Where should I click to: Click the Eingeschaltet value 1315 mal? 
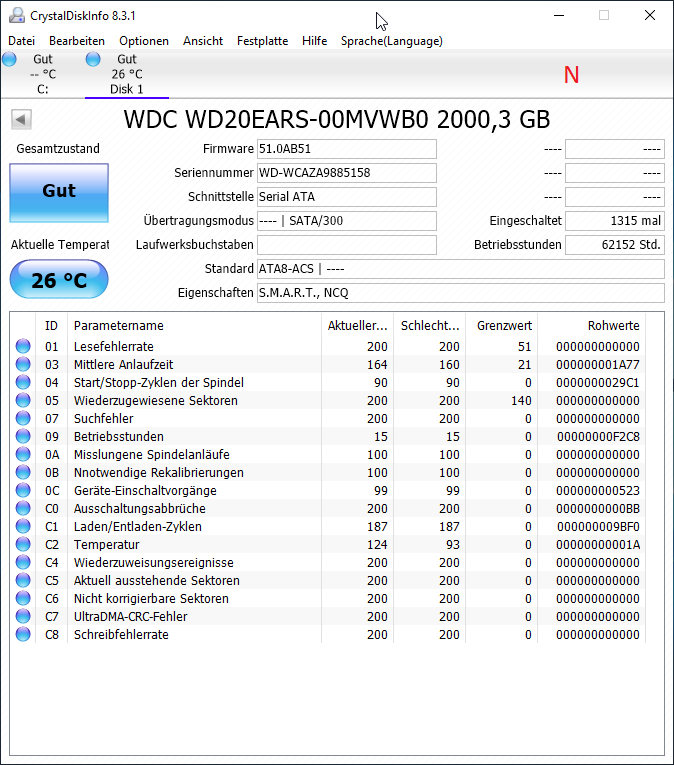click(615, 221)
